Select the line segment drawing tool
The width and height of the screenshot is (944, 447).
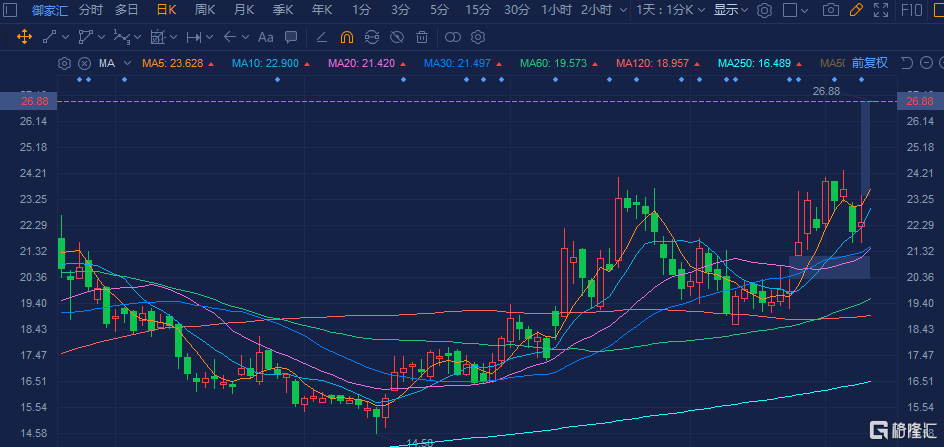pos(49,37)
